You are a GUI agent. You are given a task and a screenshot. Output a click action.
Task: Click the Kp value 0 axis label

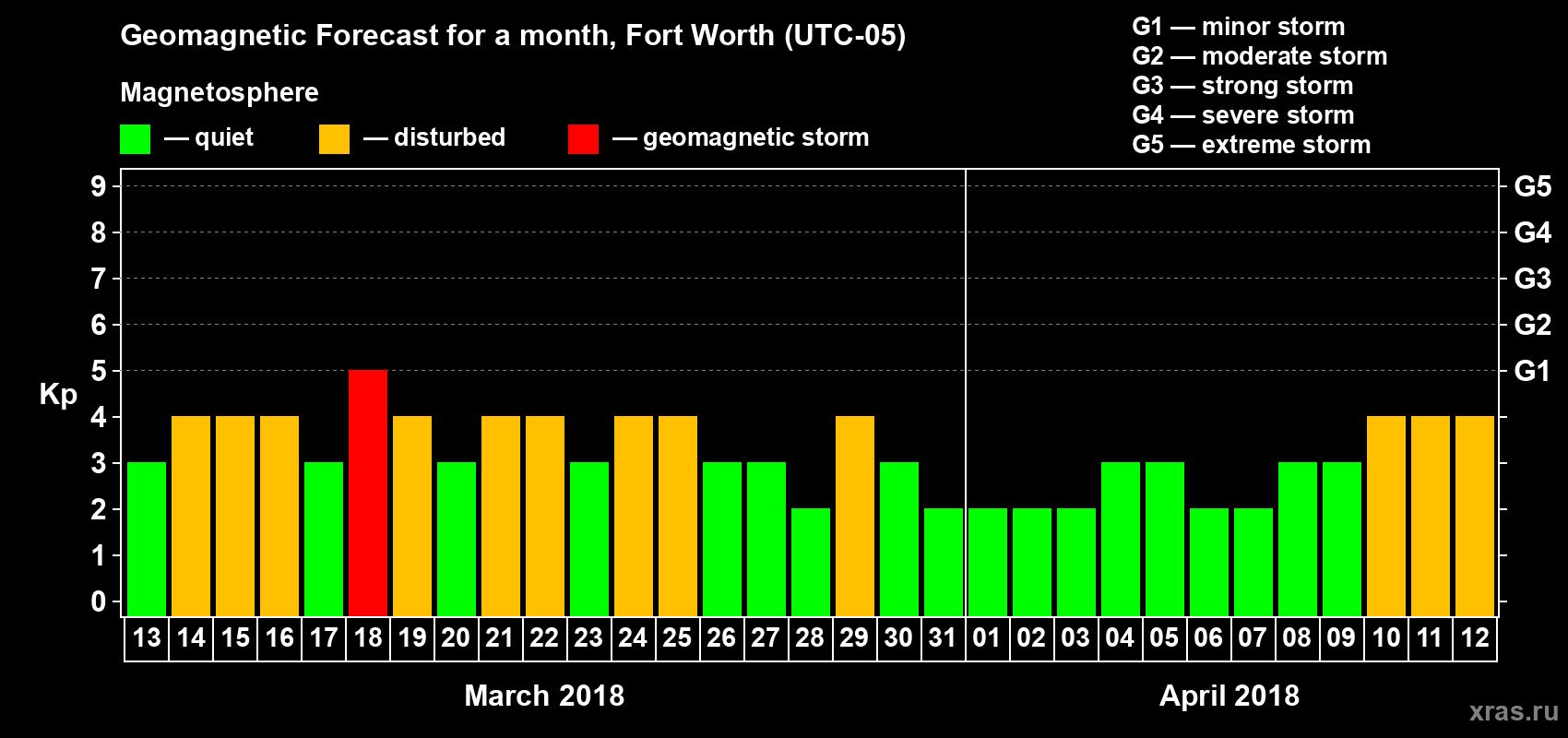99,601
